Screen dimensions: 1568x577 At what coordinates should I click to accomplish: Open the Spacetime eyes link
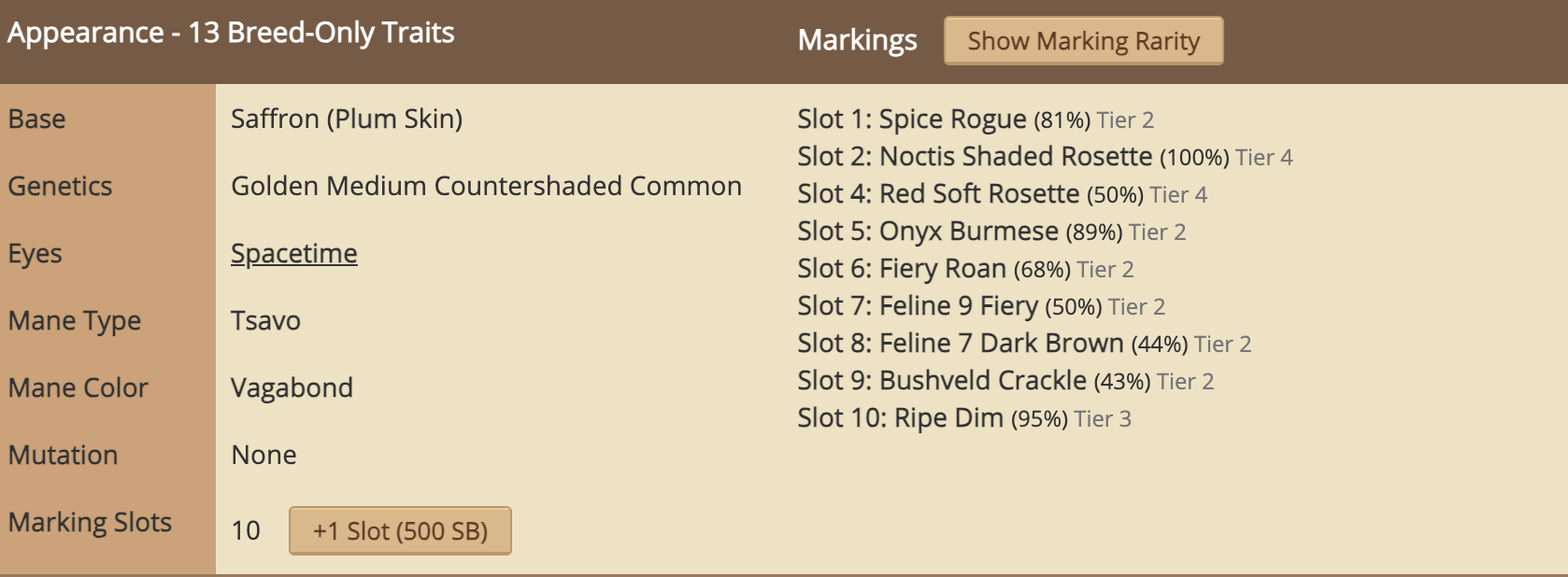(293, 254)
